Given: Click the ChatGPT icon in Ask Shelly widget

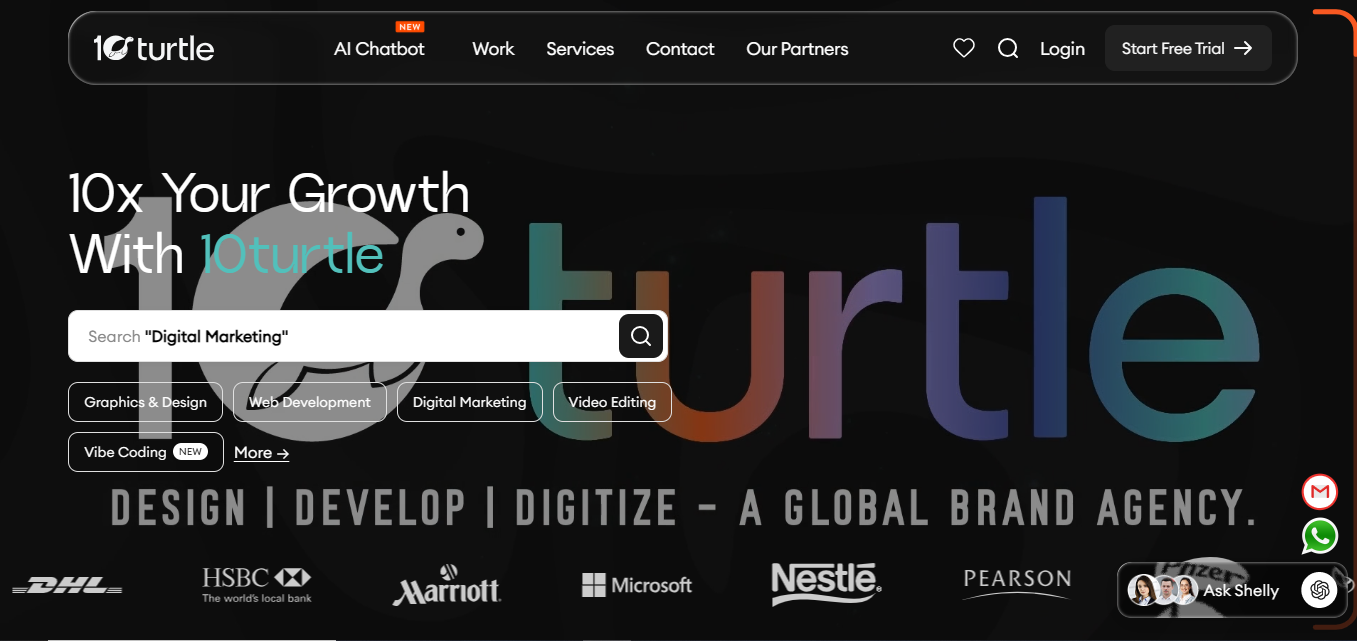Looking at the screenshot, I should (x=1319, y=590).
